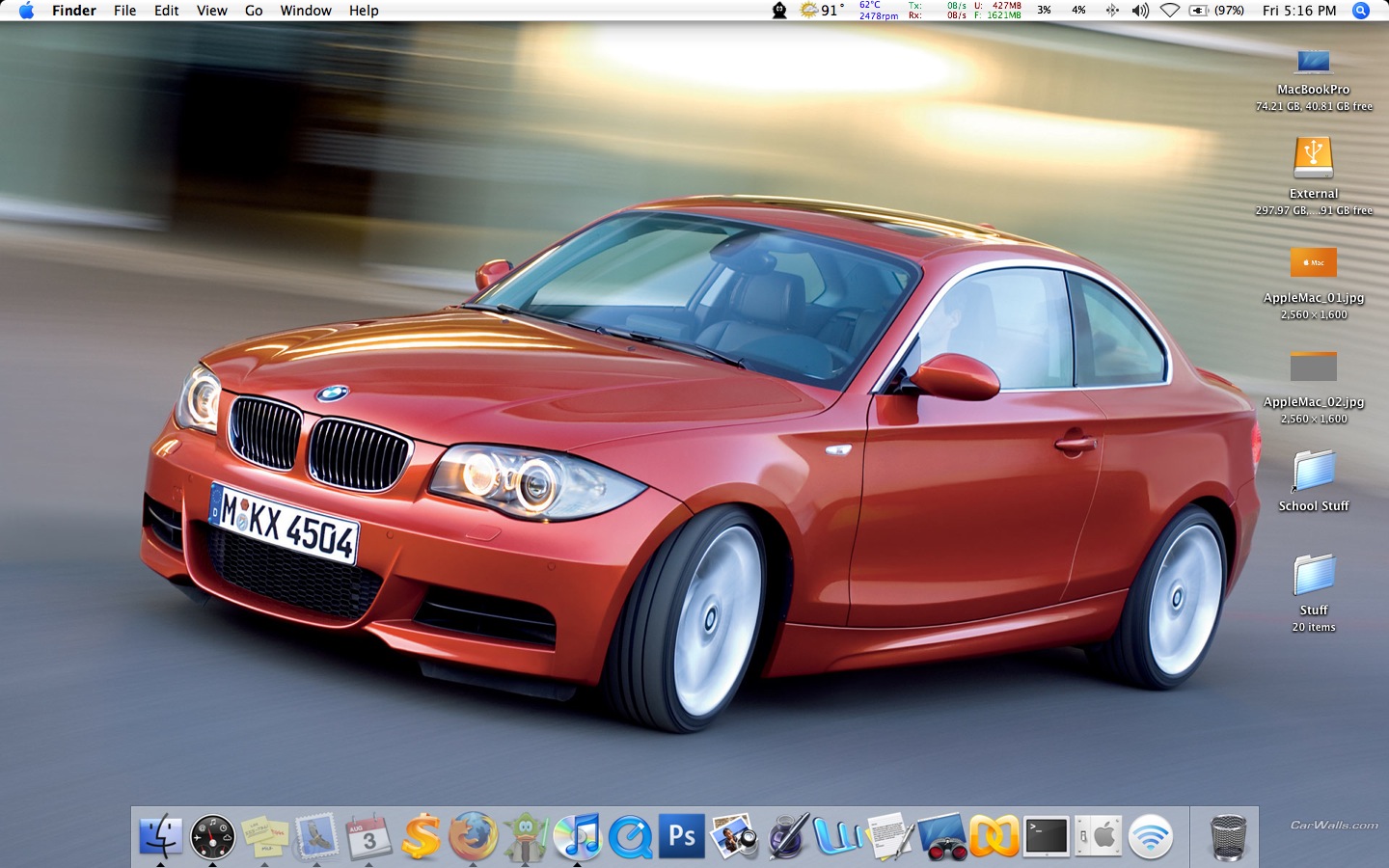Open the Trash in the Dock
Screen dimensions: 1389x868
pos(1228,836)
